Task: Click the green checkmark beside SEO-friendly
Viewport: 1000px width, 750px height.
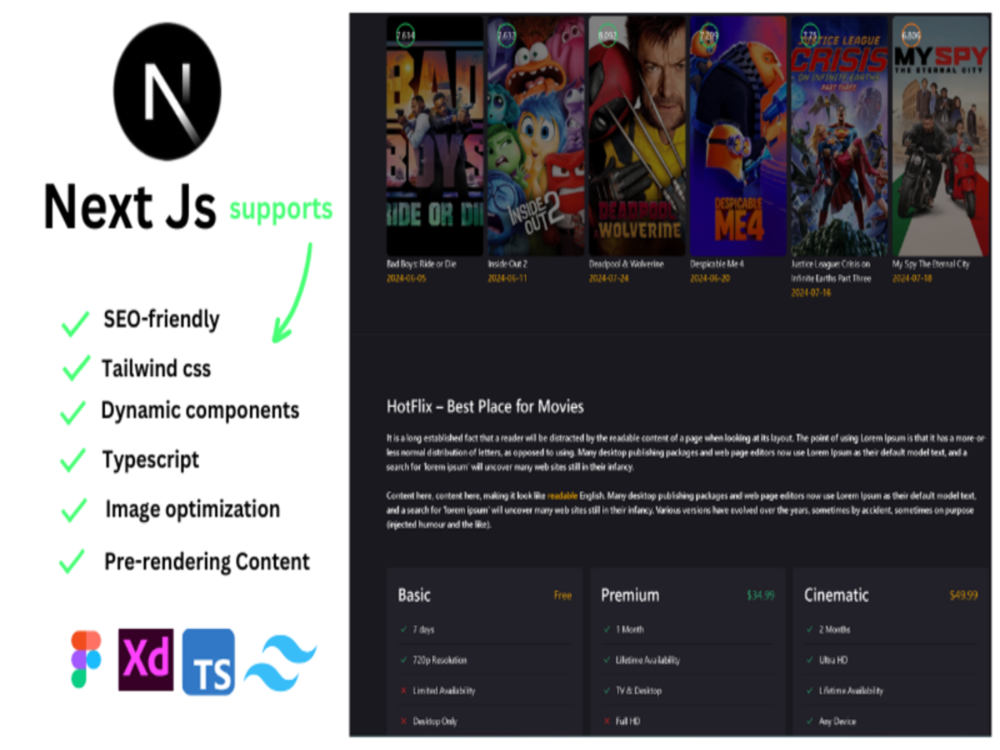Action: [x=75, y=323]
